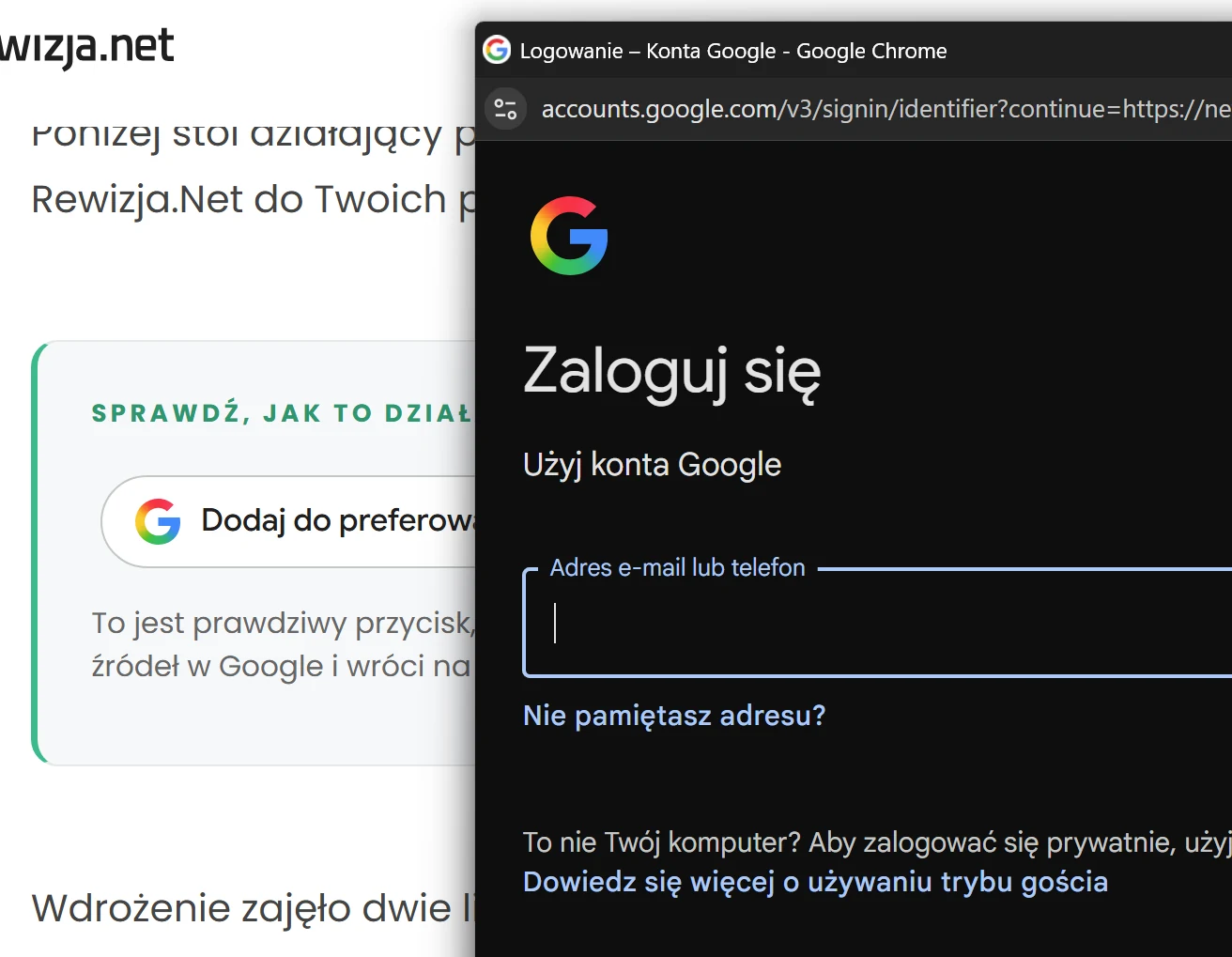This screenshot has height=957, width=1232.
Task: Focus the 'Adres e-mail lub telefon' field
Action: click(877, 622)
